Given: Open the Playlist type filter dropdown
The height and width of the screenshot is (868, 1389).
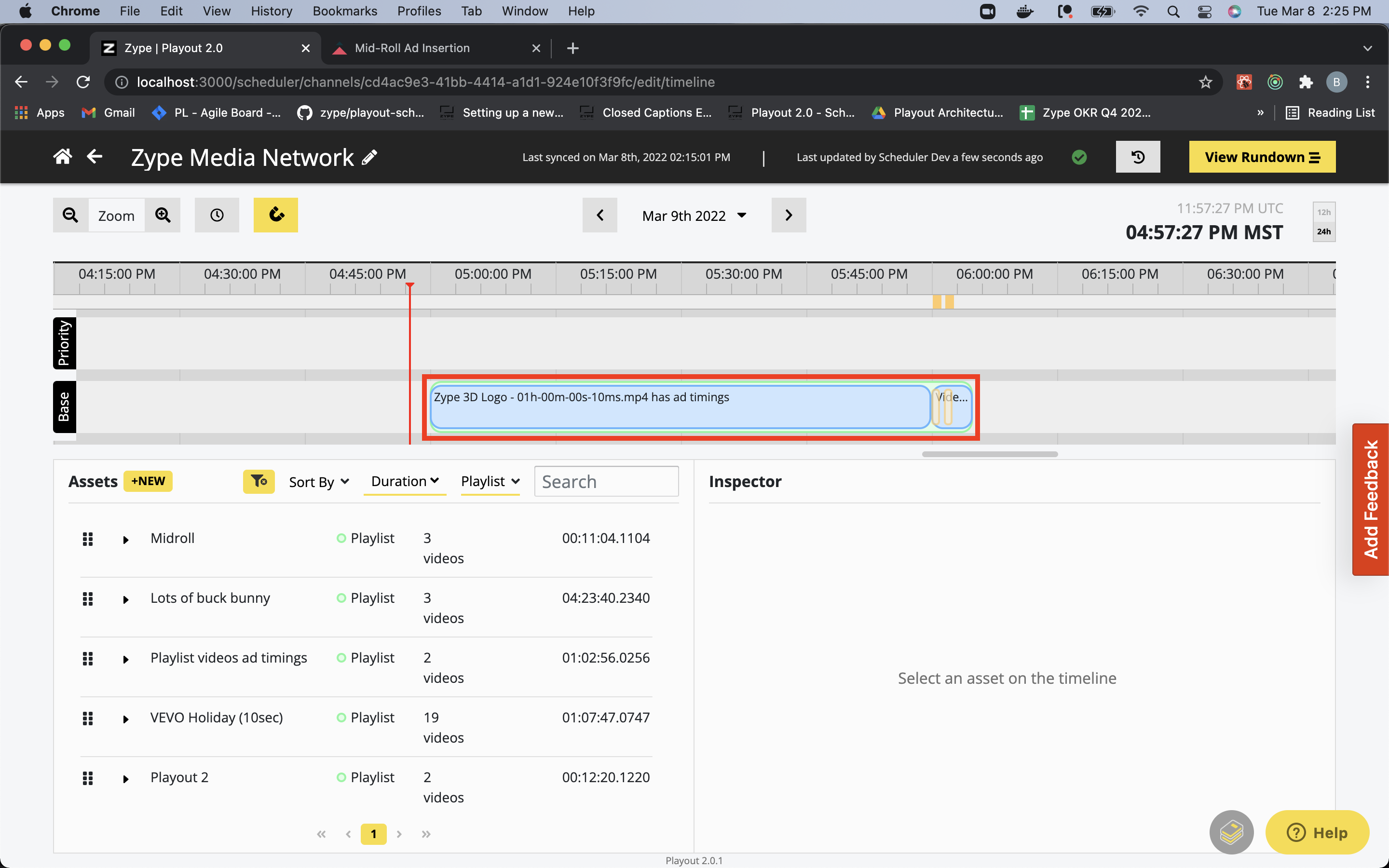Looking at the screenshot, I should [491, 481].
